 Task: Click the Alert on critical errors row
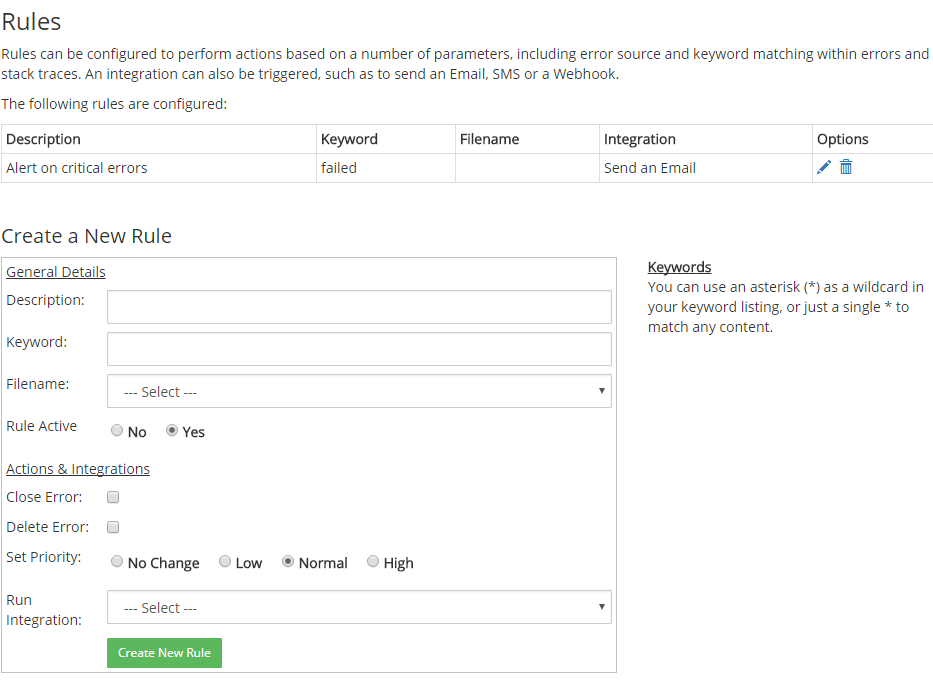click(x=467, y=168)
